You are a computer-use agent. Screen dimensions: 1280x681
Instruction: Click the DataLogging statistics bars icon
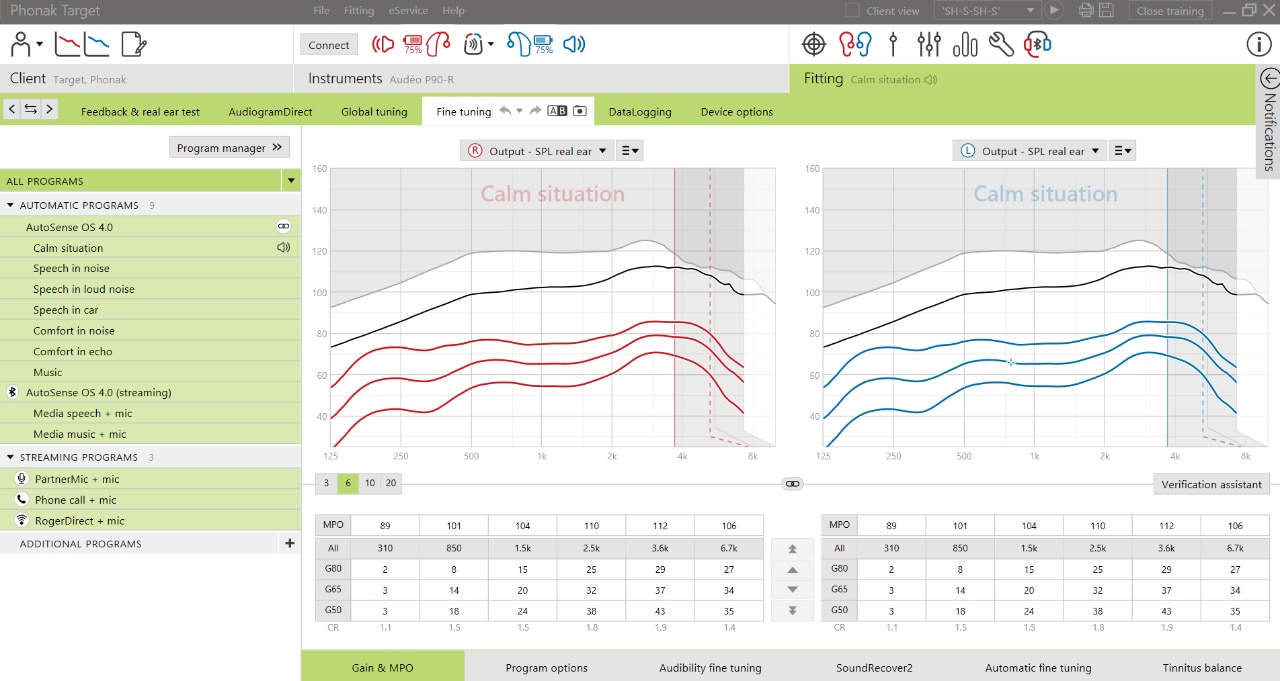tap(965, 43)
